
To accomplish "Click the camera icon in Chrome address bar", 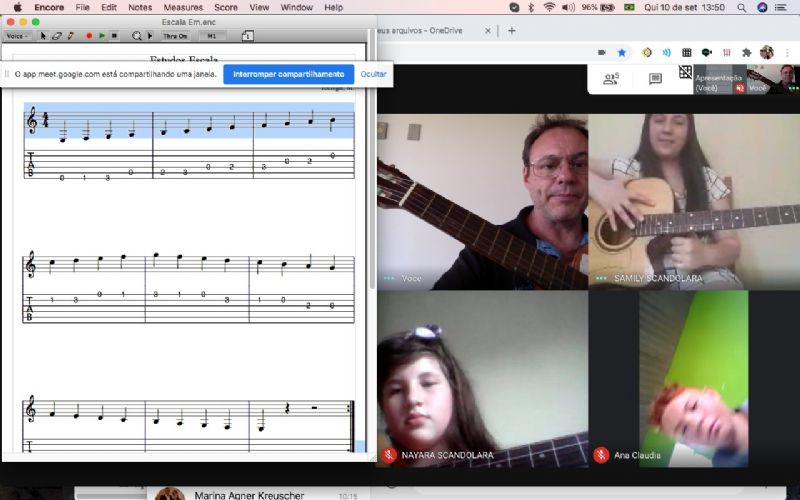I will tap(602, 52).
